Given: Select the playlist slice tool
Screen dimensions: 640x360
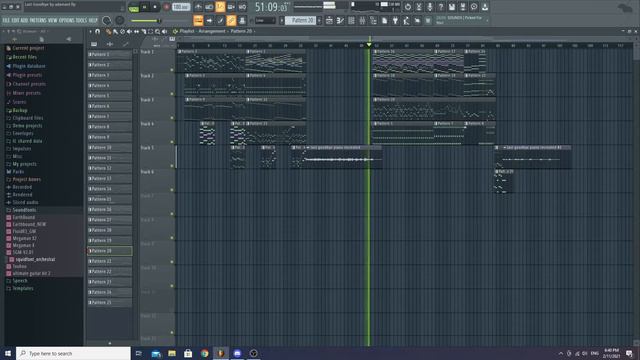Looking at the screenshot, I should (x=144, y=31).
